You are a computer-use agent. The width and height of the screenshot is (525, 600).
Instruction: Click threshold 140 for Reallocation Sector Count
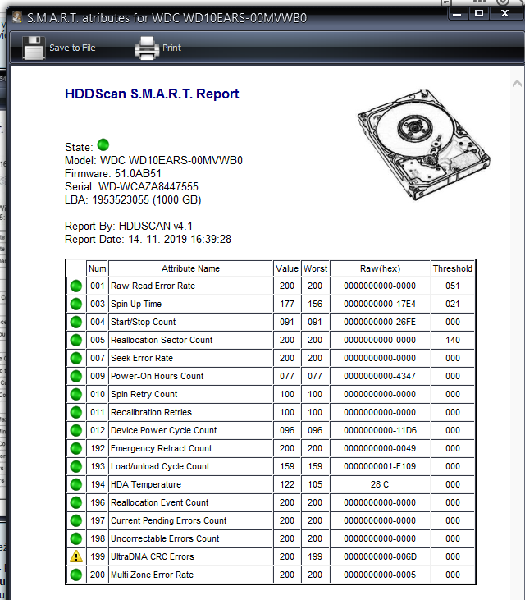(x=452, y=340)
